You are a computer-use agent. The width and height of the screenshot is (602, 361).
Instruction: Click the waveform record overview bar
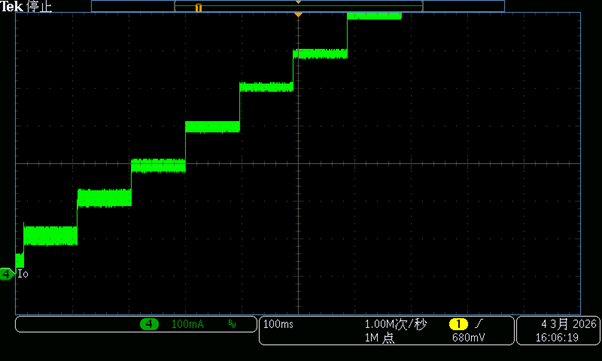(x=298, y=6)
